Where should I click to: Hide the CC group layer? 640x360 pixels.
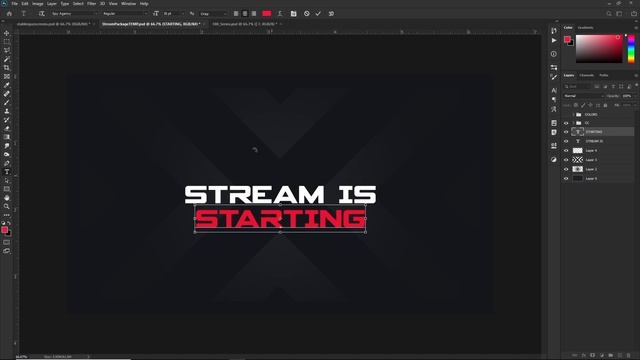coord(566,123)
